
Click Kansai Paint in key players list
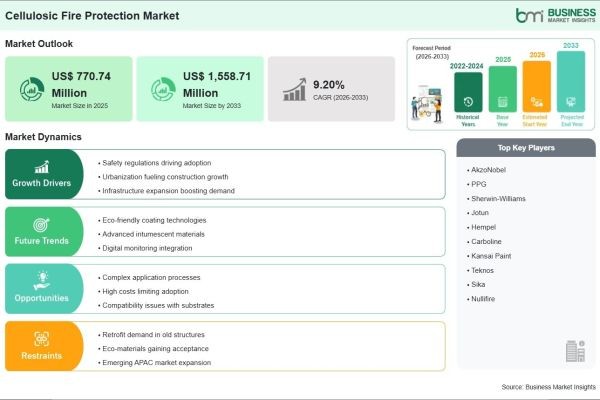(x=491, y=256)
